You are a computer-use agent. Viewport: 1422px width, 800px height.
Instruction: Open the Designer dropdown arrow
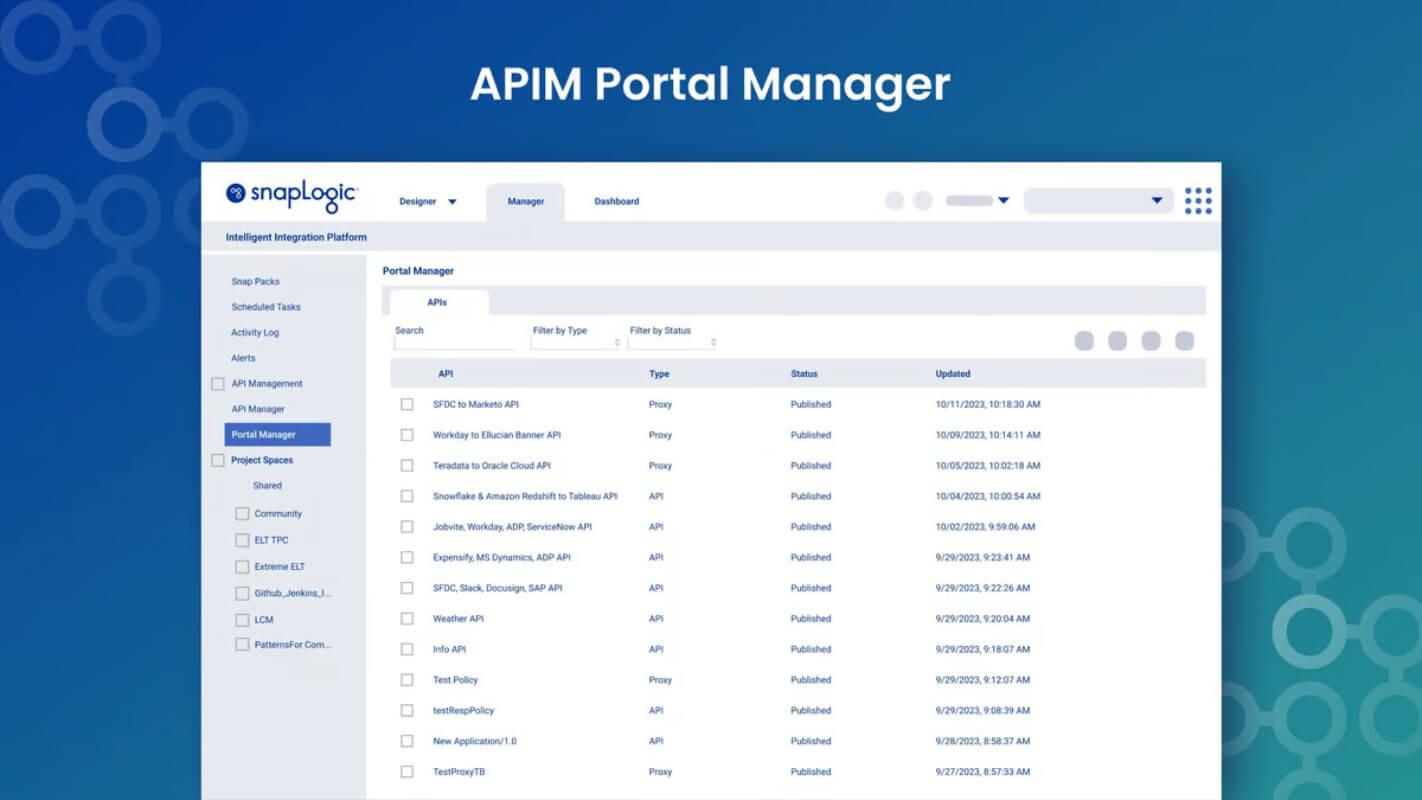pyautogui.click(x=452, y=202)
